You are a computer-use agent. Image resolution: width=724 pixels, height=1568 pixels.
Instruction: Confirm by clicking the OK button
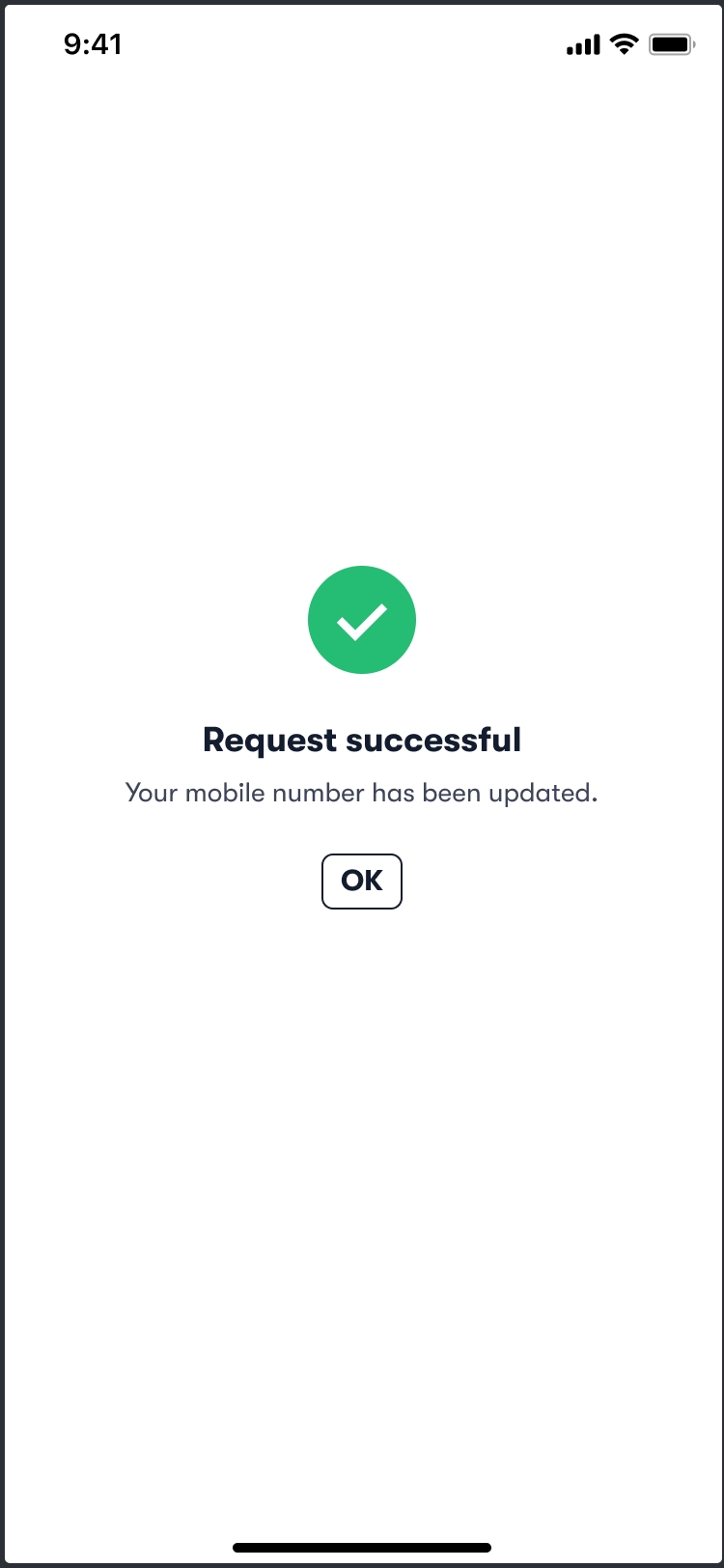(362, 881)
